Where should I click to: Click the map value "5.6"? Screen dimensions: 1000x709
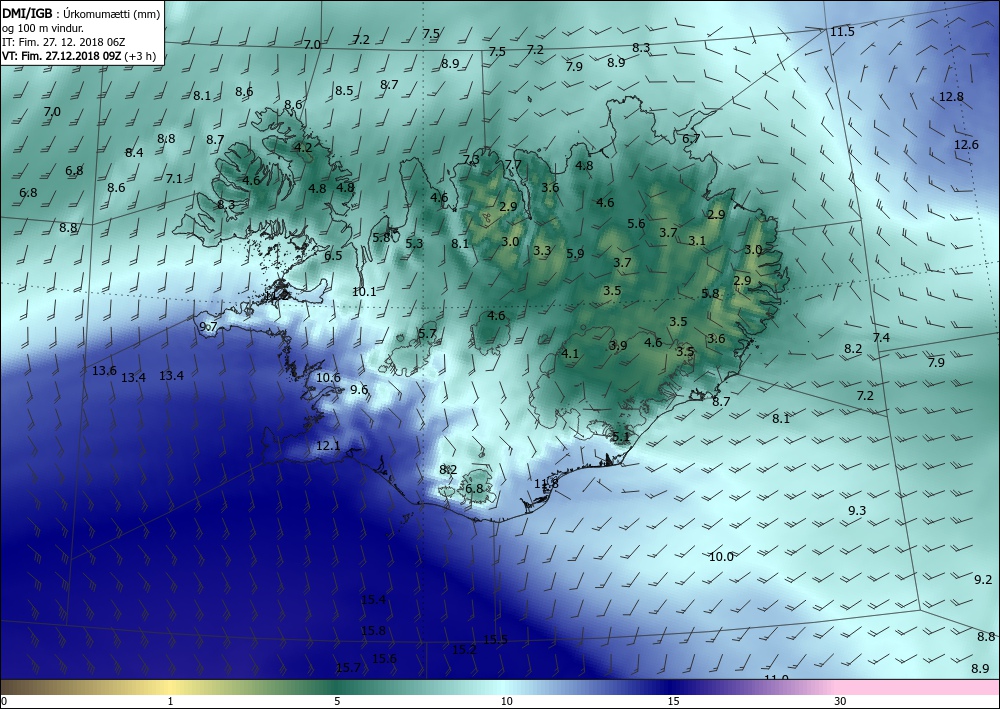[636, 223]
